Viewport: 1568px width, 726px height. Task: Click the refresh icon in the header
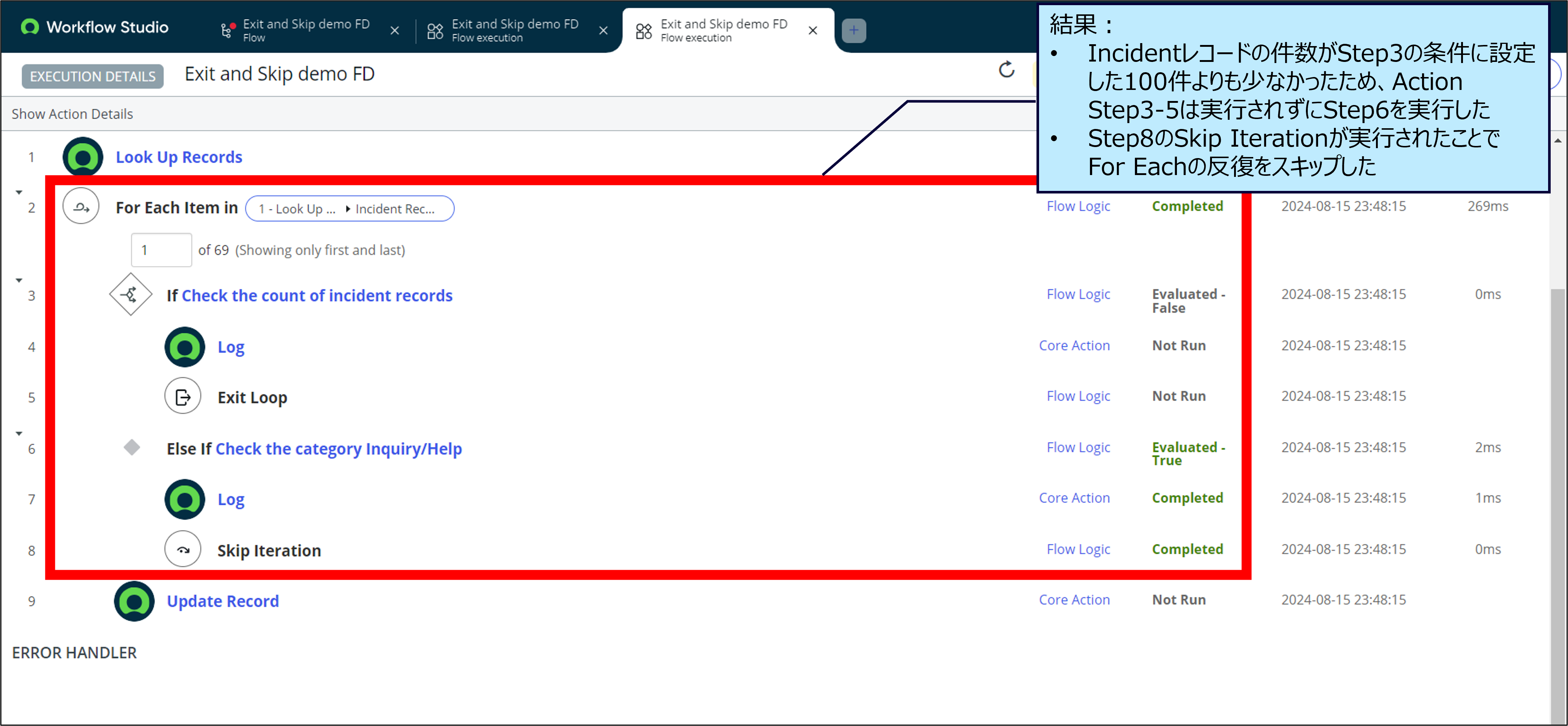pos(1006,69)
